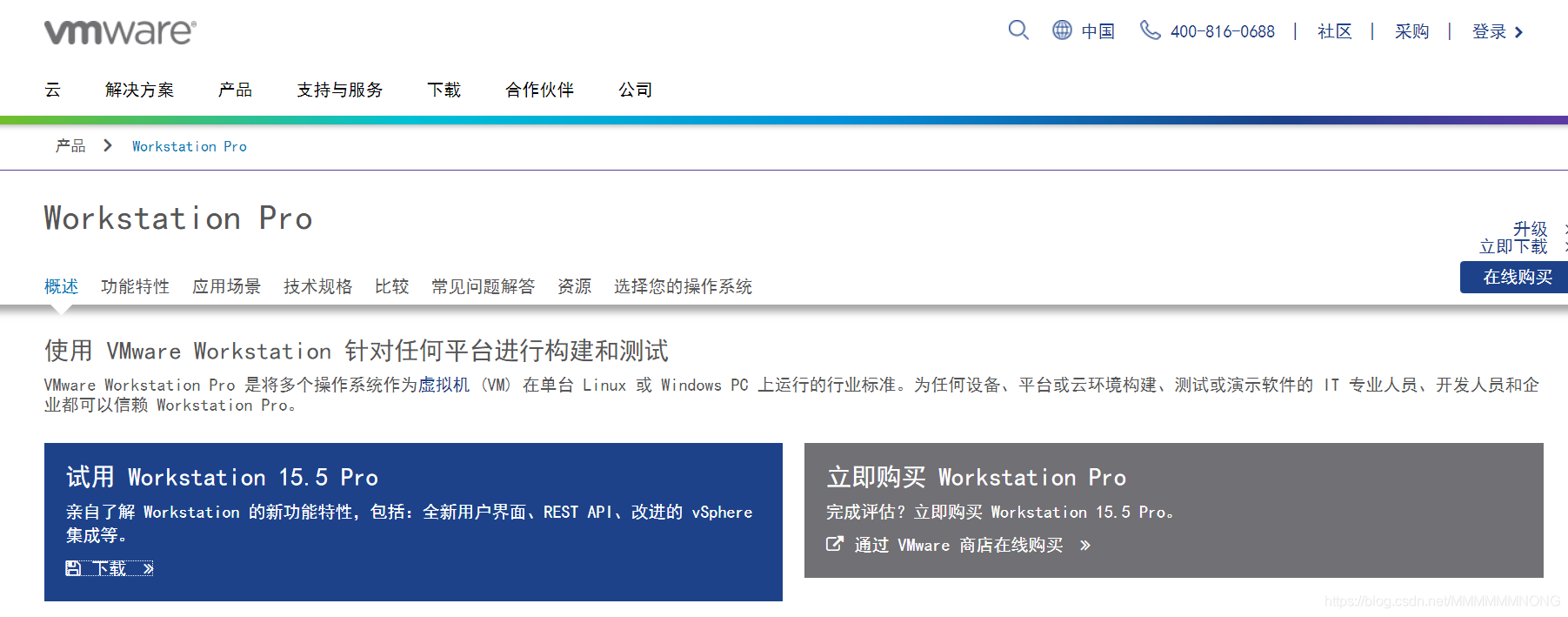This screenshot has height=617, width=1568.
Task: Open the 合作伙伴 menu
Action: [x=539, y=90]
